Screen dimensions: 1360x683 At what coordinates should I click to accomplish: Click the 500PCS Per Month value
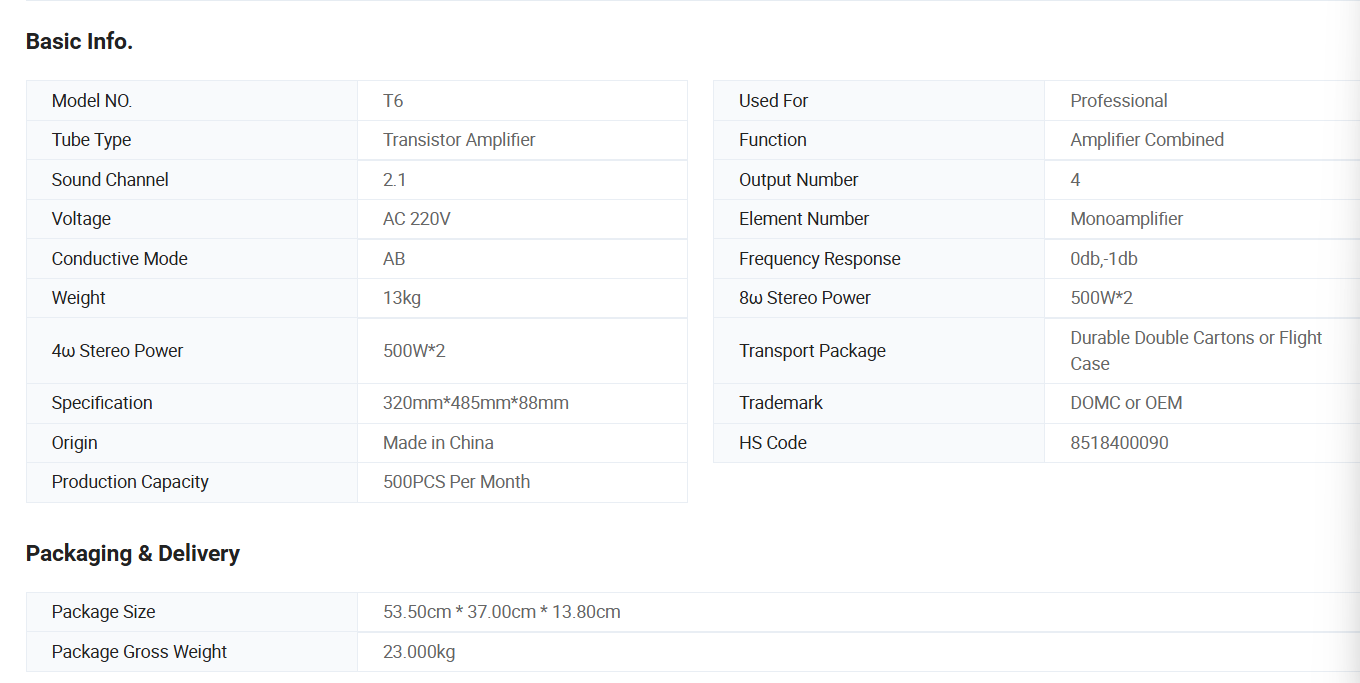click(x=456, y=482)
